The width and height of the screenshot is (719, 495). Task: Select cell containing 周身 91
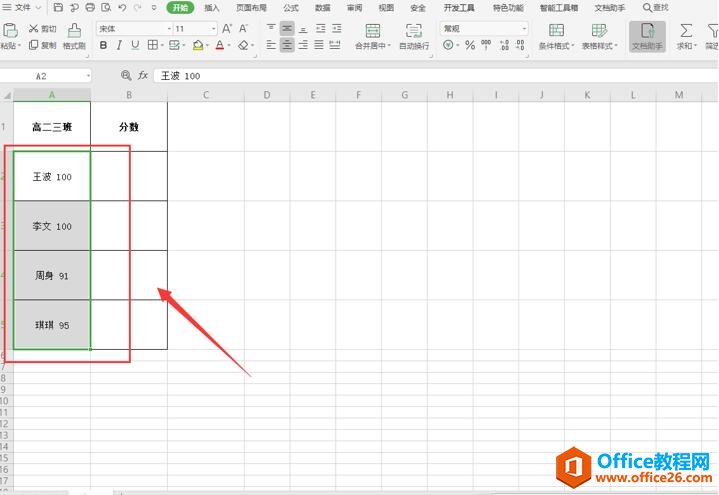[52, 275]
